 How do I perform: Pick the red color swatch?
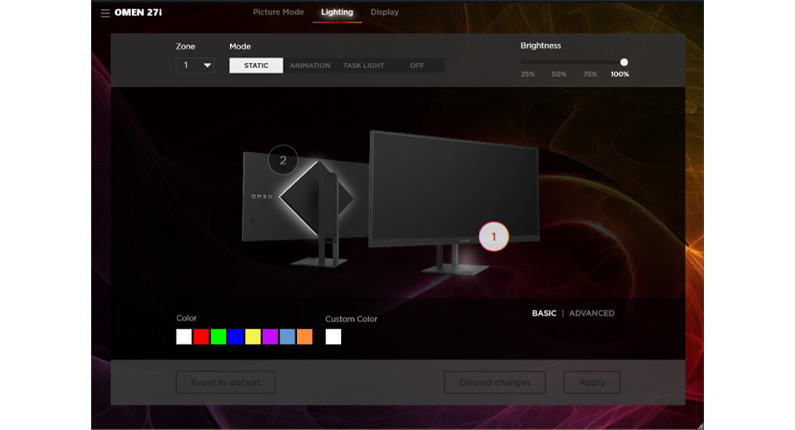point(201,337)
